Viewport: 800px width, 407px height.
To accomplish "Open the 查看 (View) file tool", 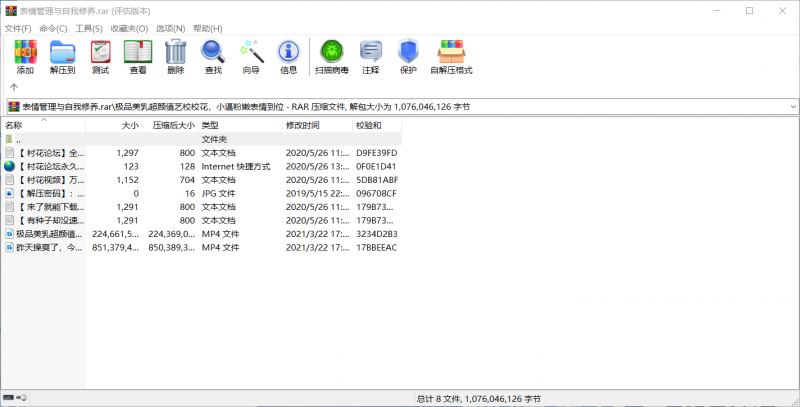I will click(138, 57).
